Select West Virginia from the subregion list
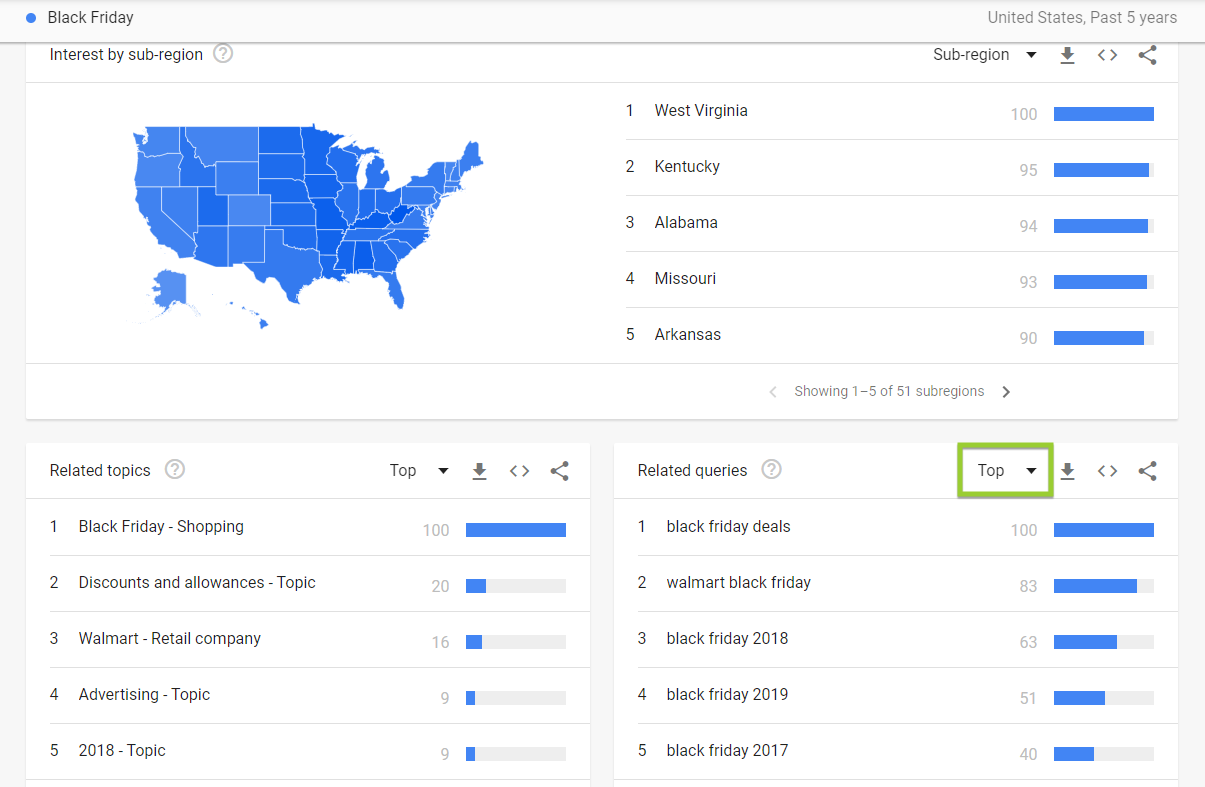1205x787 pixels. coord(701,110)
